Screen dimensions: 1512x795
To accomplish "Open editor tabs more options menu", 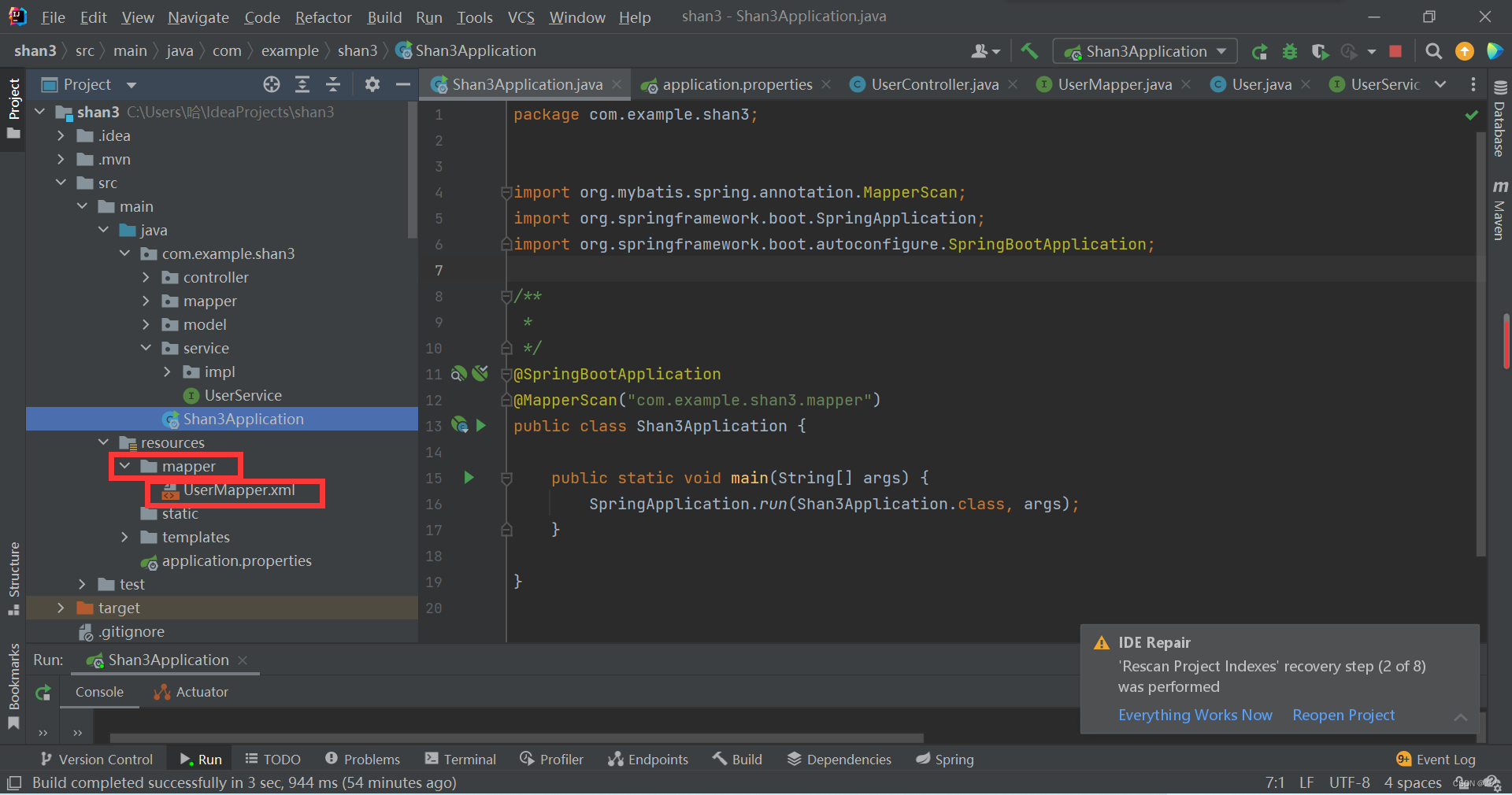I will [1473, 84].
